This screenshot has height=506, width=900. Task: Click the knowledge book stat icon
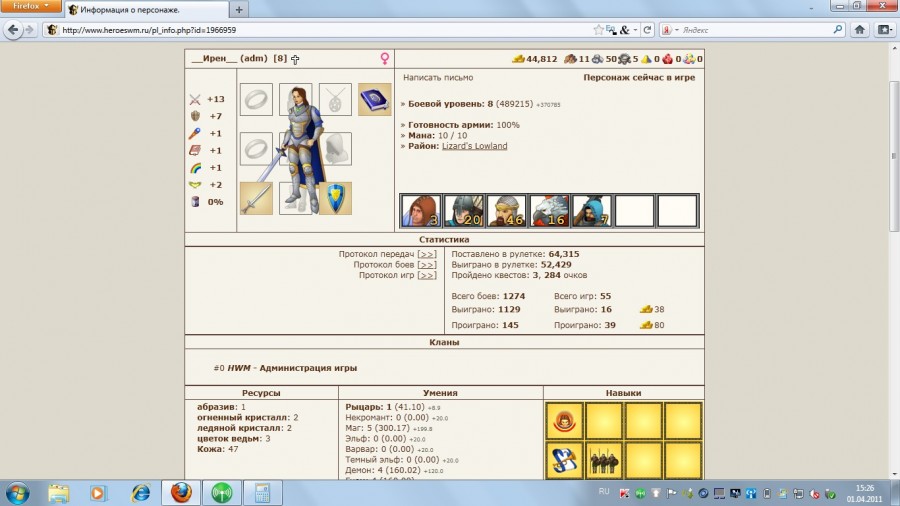[195, 150]
